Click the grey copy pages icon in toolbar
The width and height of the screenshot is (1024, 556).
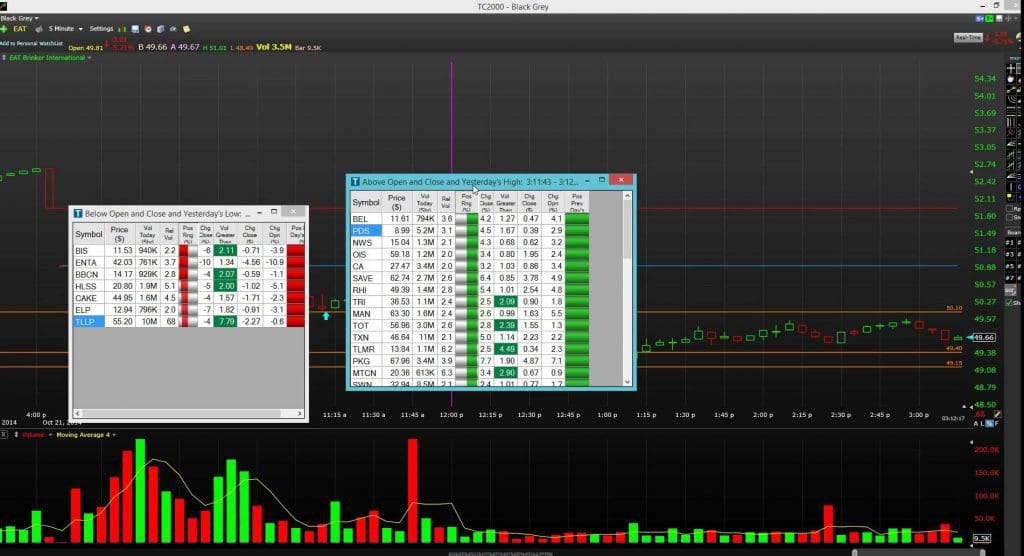(x=161, y=29)
